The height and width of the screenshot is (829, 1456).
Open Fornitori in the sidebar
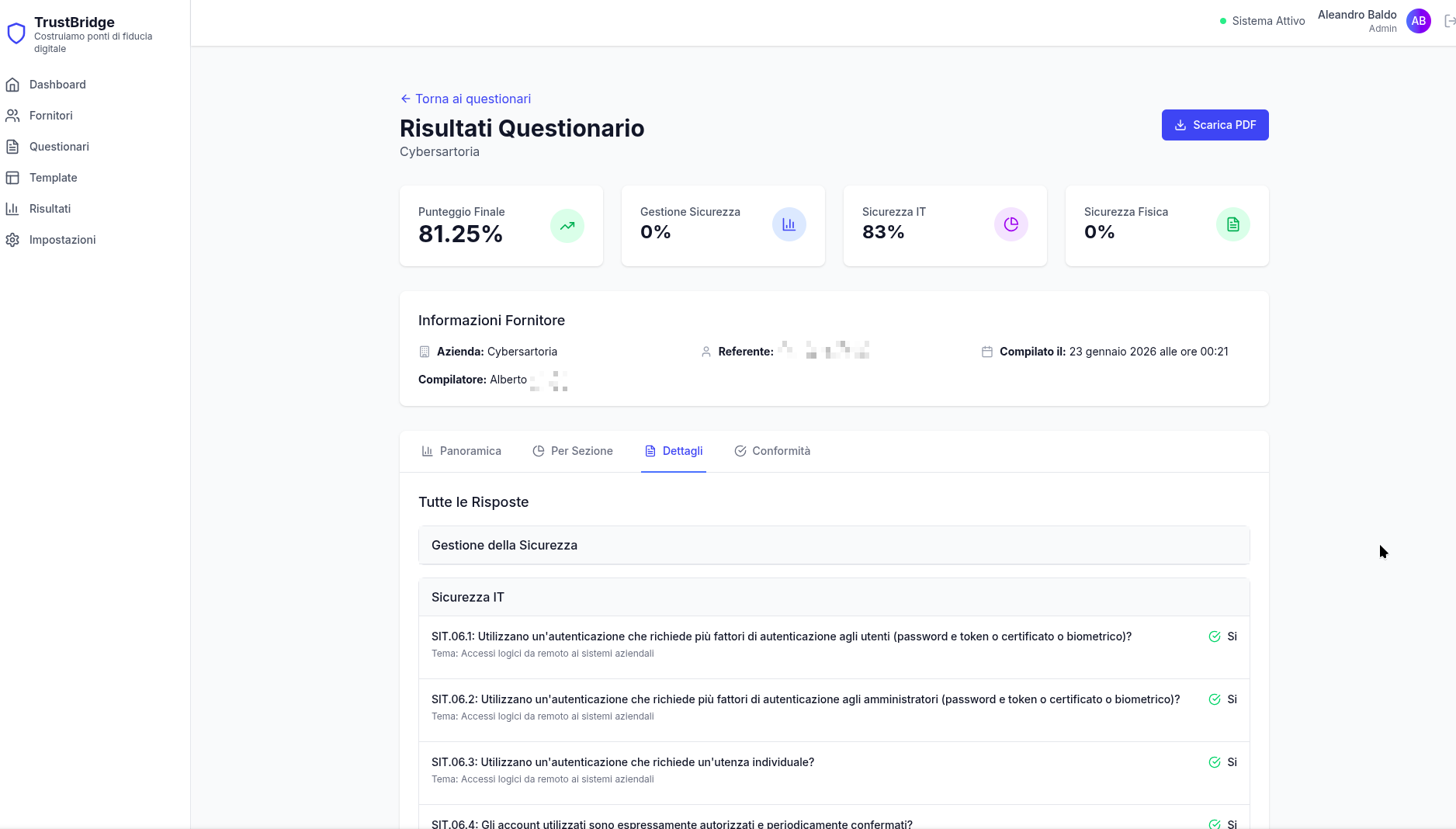(51, 116)
